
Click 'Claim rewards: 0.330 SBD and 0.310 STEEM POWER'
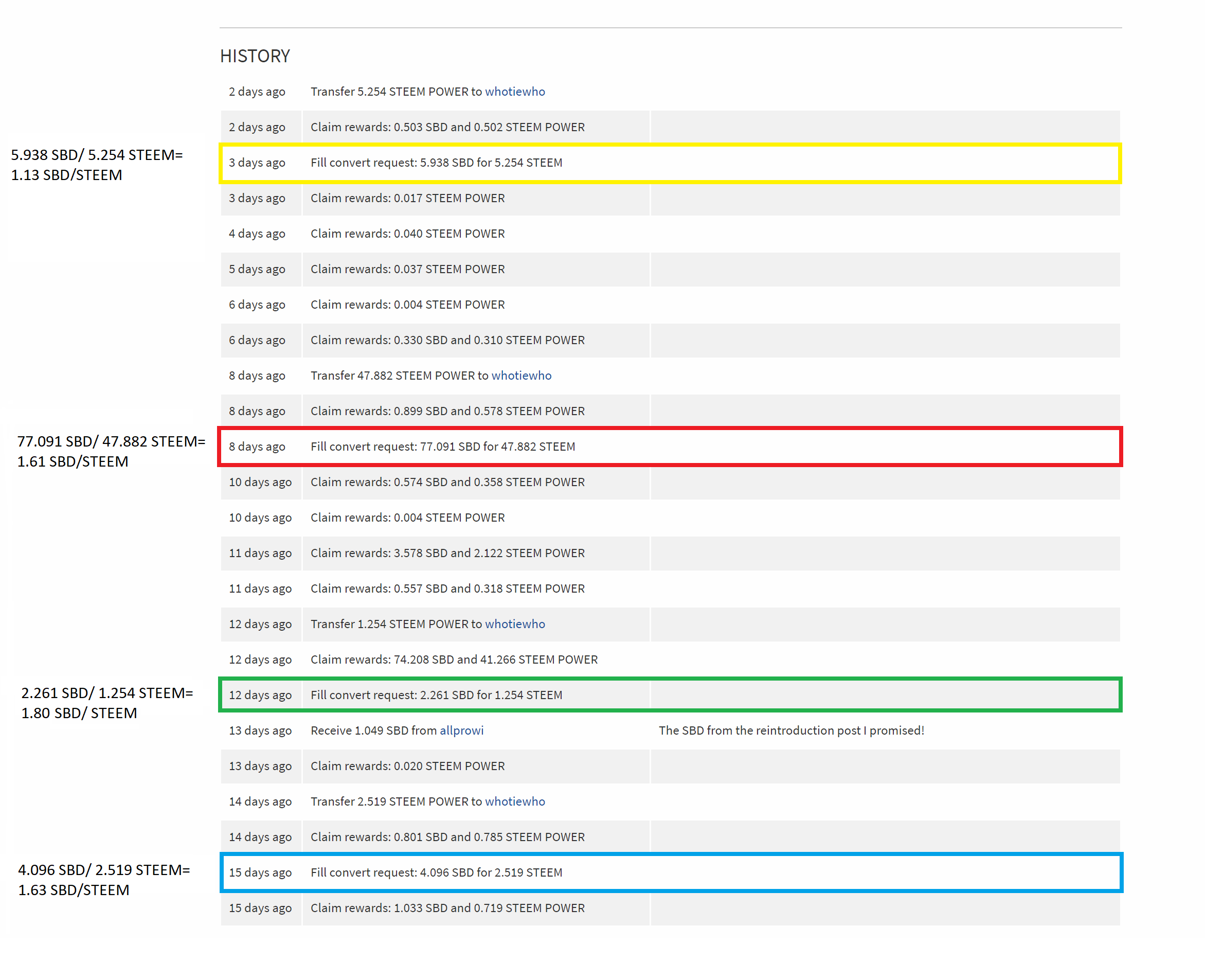447,340
